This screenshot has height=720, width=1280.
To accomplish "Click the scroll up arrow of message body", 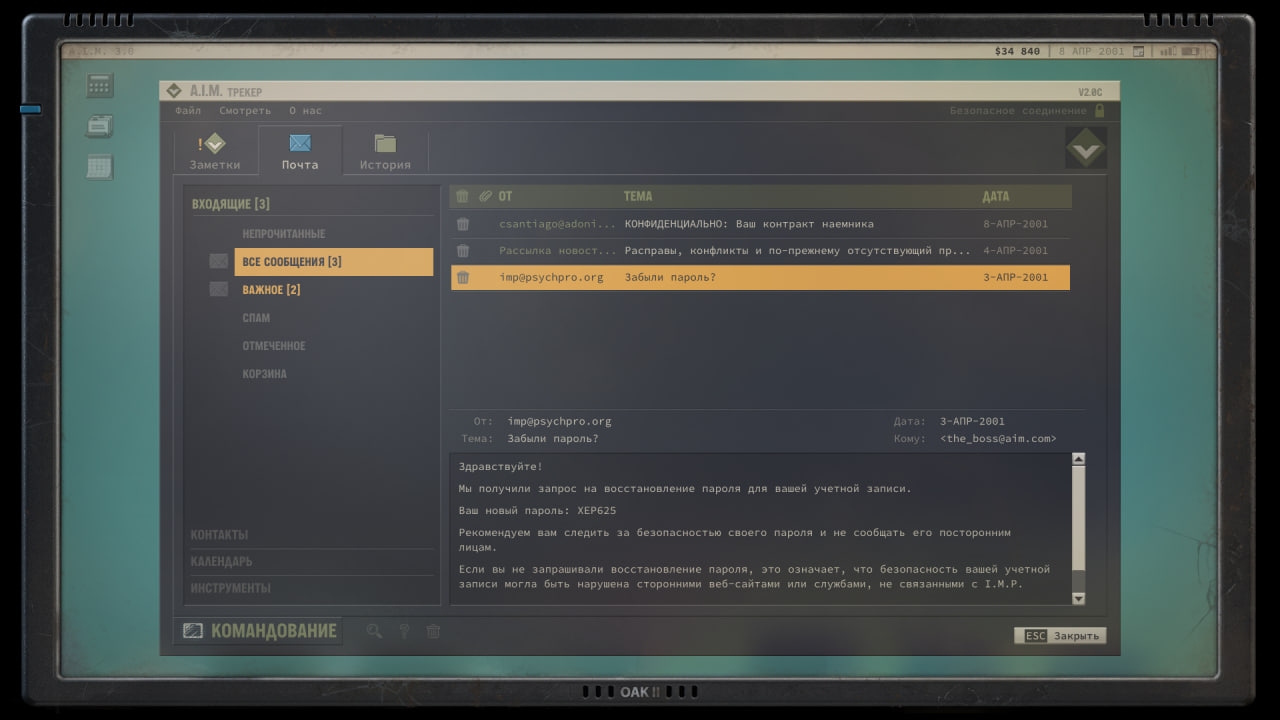I will tap(1078, 460).
